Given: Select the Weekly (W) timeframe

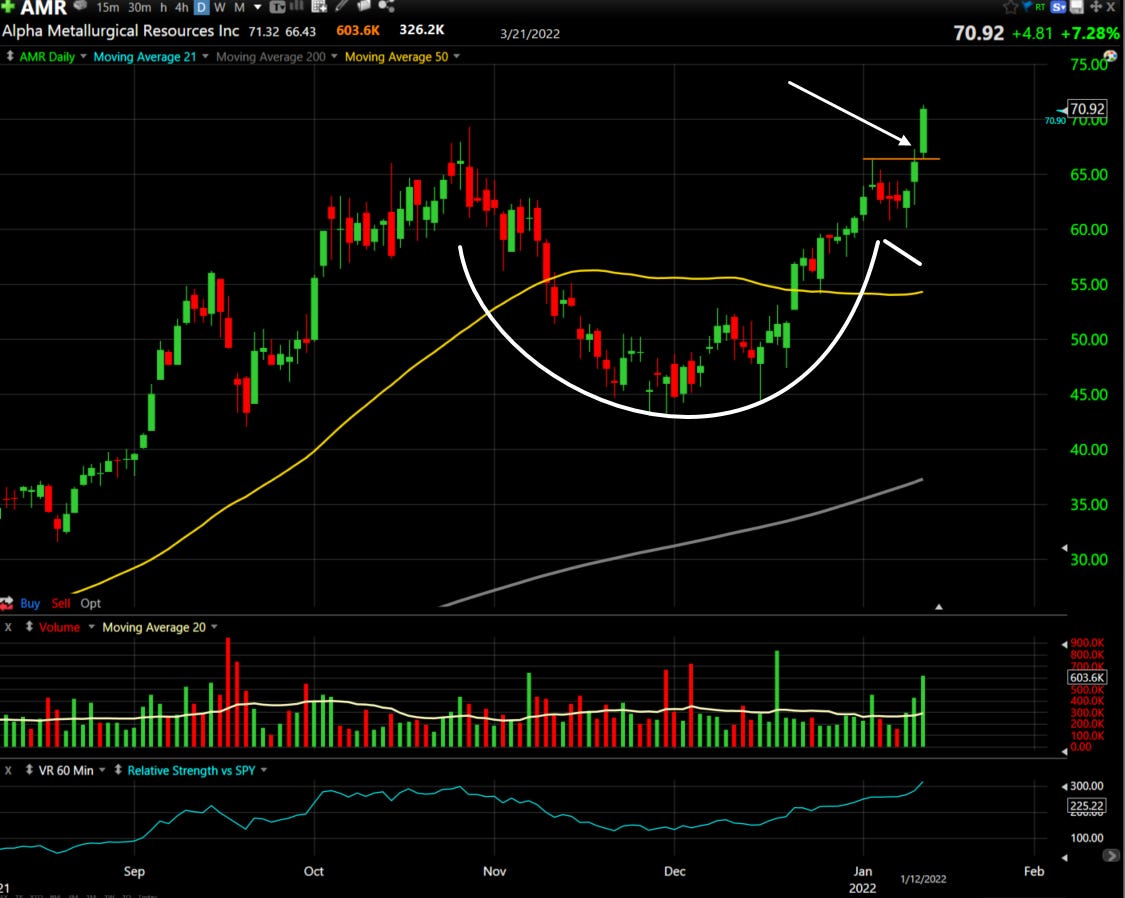Looking at the screenshot, I should tap(220, 7).
